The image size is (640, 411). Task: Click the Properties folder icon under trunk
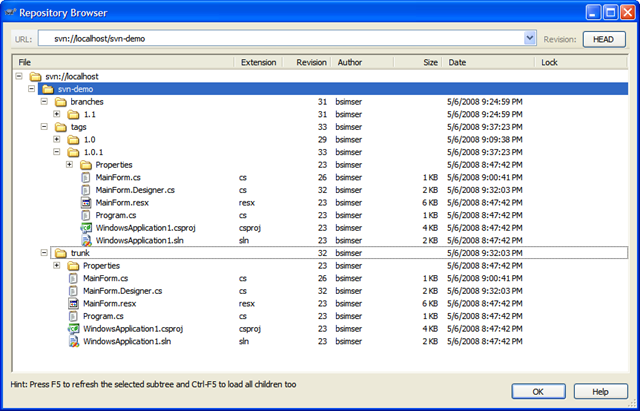click(x=73, y=266)
